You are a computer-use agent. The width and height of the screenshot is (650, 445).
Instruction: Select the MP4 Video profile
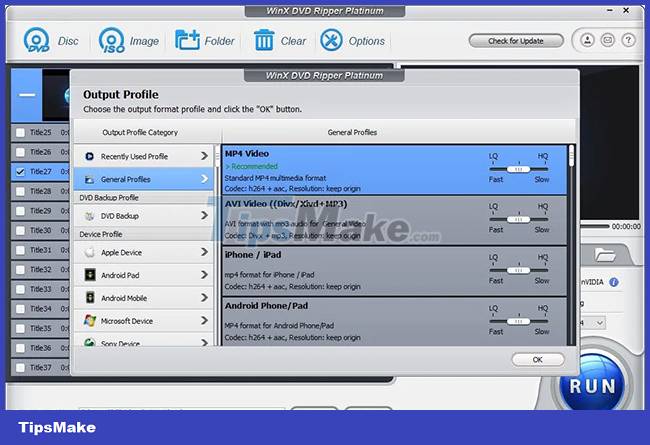tap(395, 170)
